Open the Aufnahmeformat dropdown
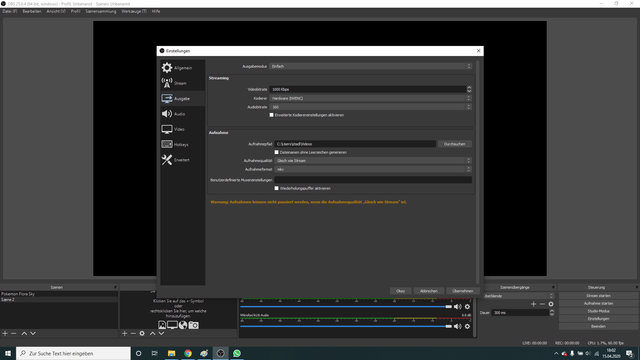 pos(373,169)
